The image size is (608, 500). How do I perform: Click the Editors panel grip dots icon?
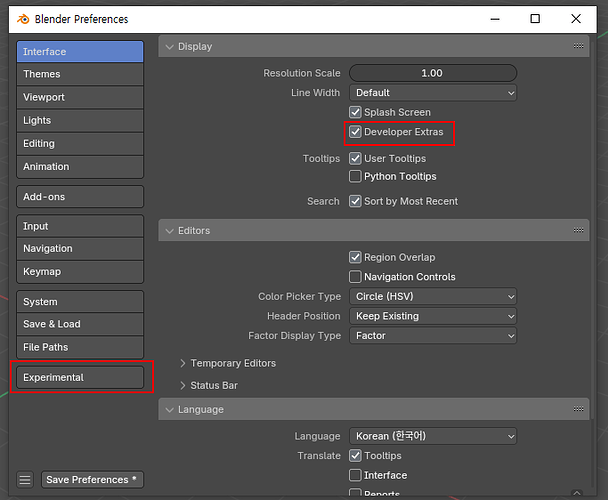578,230
